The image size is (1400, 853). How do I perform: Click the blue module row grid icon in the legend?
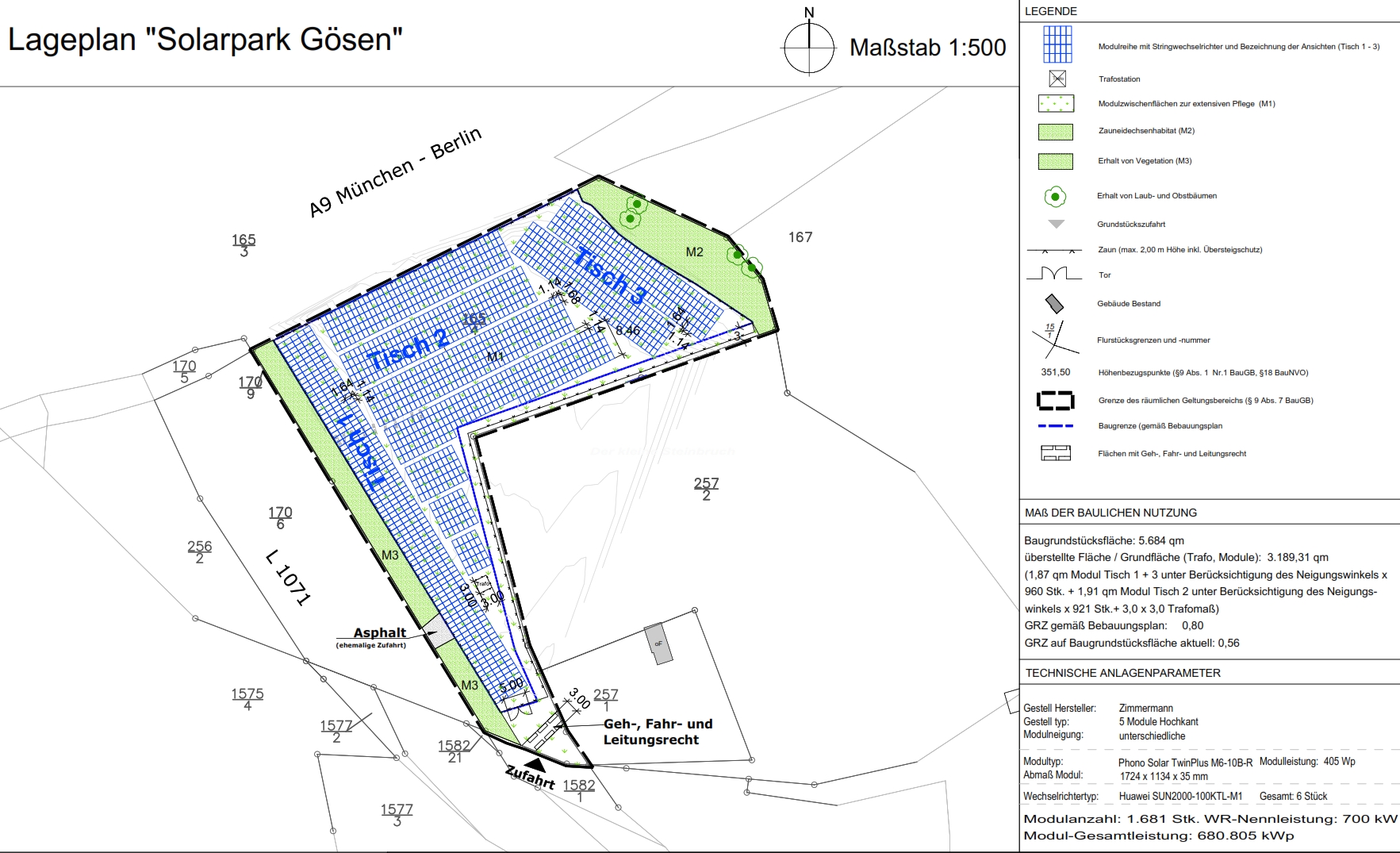1057,44
